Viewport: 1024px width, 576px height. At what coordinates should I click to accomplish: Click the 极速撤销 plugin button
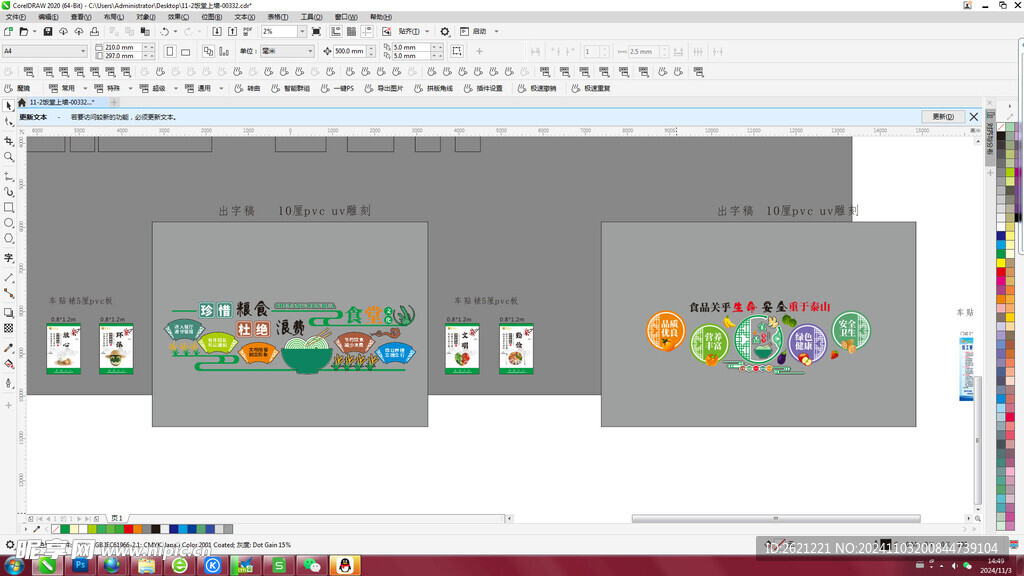tap(537, 88)
